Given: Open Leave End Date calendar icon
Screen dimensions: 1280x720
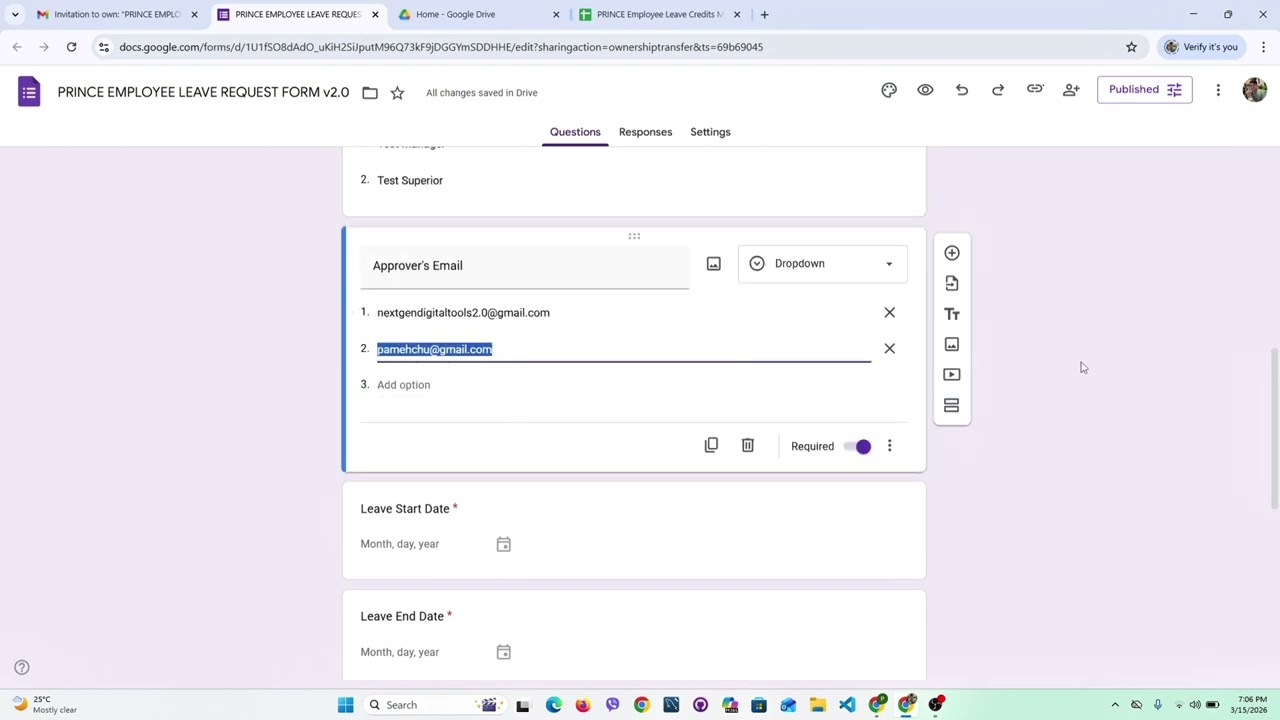Looking at the screenshot, I should (503, 652).
